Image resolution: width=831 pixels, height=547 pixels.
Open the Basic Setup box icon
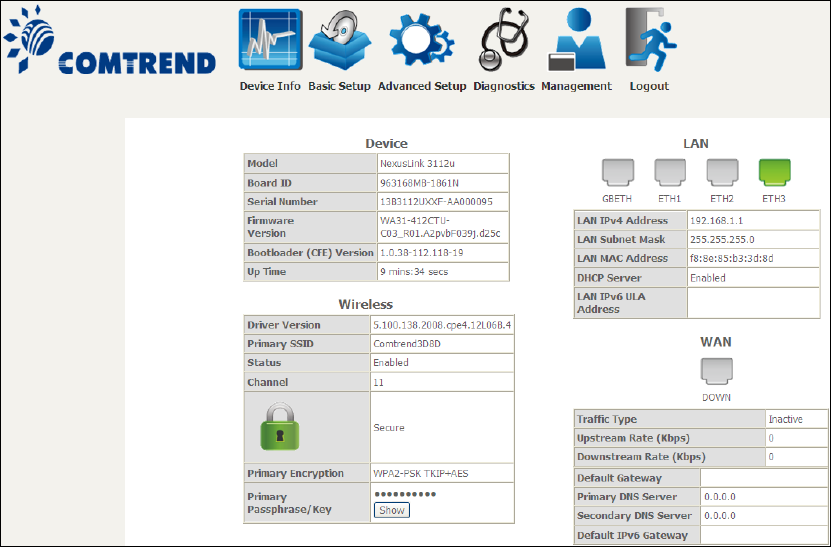coord(340,41)
